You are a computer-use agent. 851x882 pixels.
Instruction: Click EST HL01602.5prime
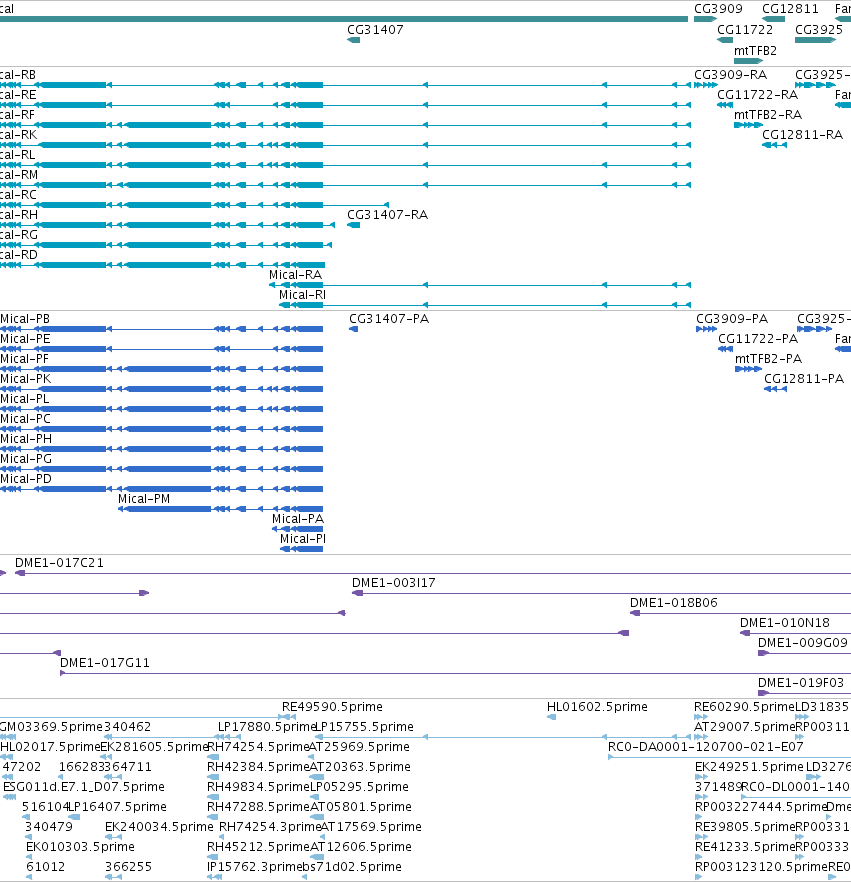(597, 706)
